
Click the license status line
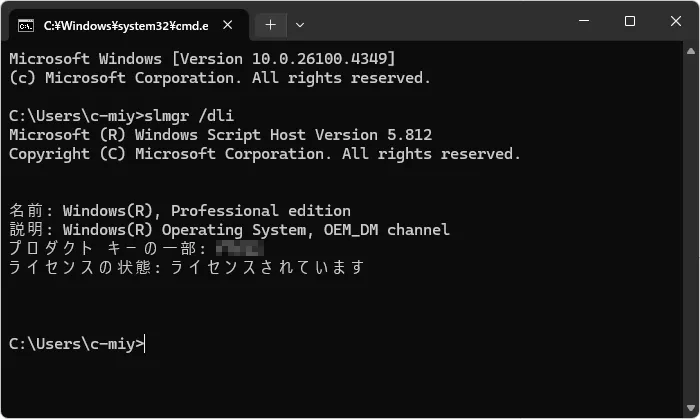pos(187,267)
